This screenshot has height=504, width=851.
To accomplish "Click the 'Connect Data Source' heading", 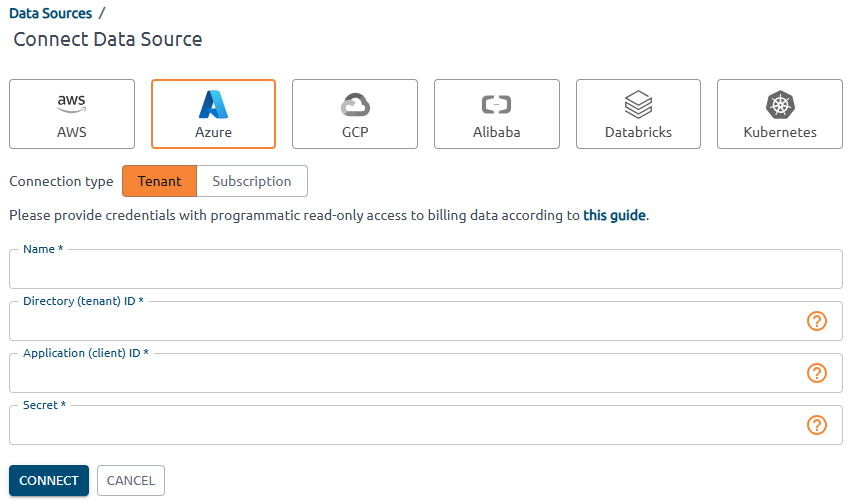I will (x=107, y=40).
